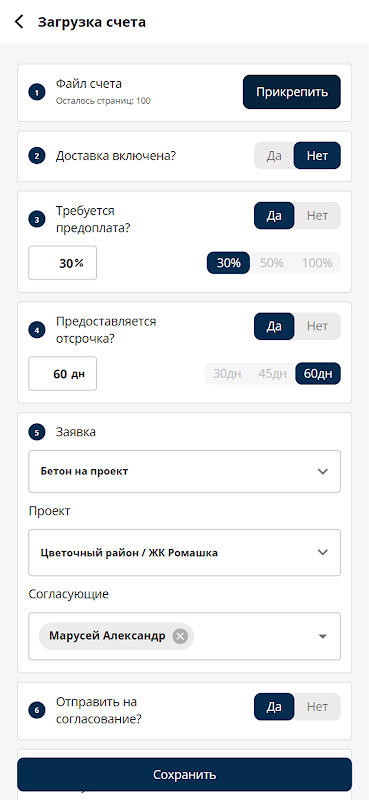Click step 6 number badge icon
This screenshot has width=369, height=800.
37,710
